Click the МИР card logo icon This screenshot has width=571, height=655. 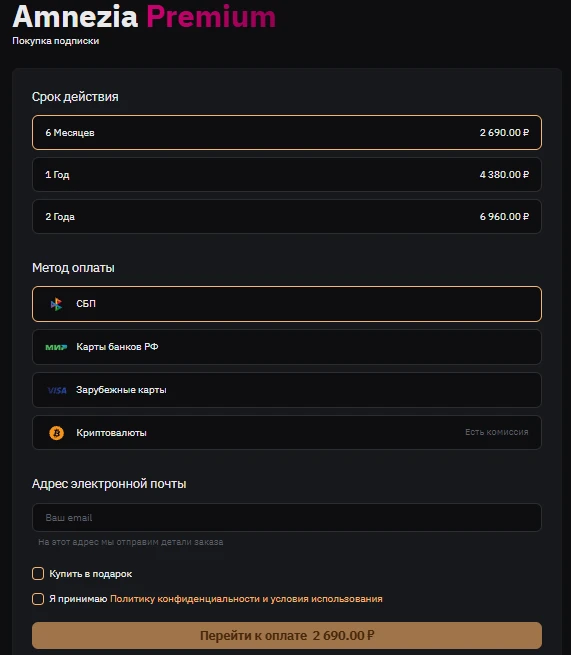(x=56, y=347)
